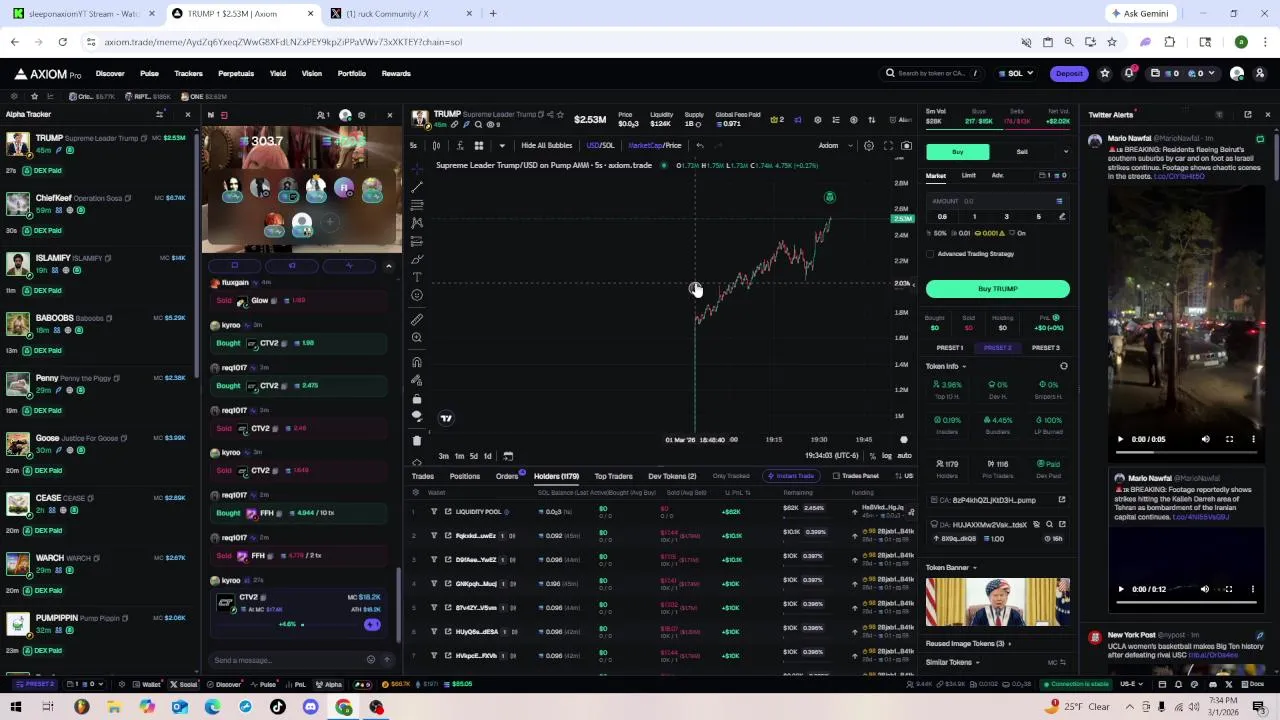The width and height of the screenshot is (1280, 720).
Task: Open chart settings gear icon
Action: coord(869,146)
